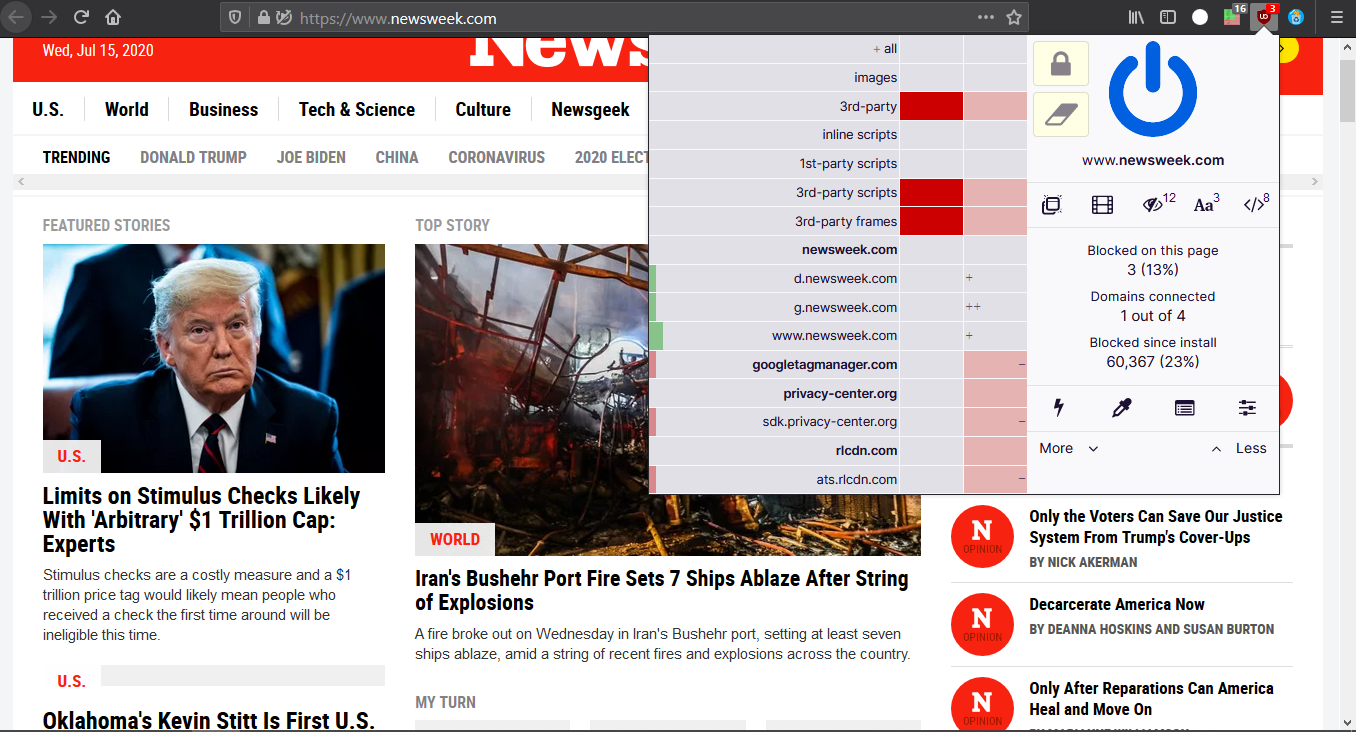Open the uBlock dashboard sliders icon

coord(1247,407)
